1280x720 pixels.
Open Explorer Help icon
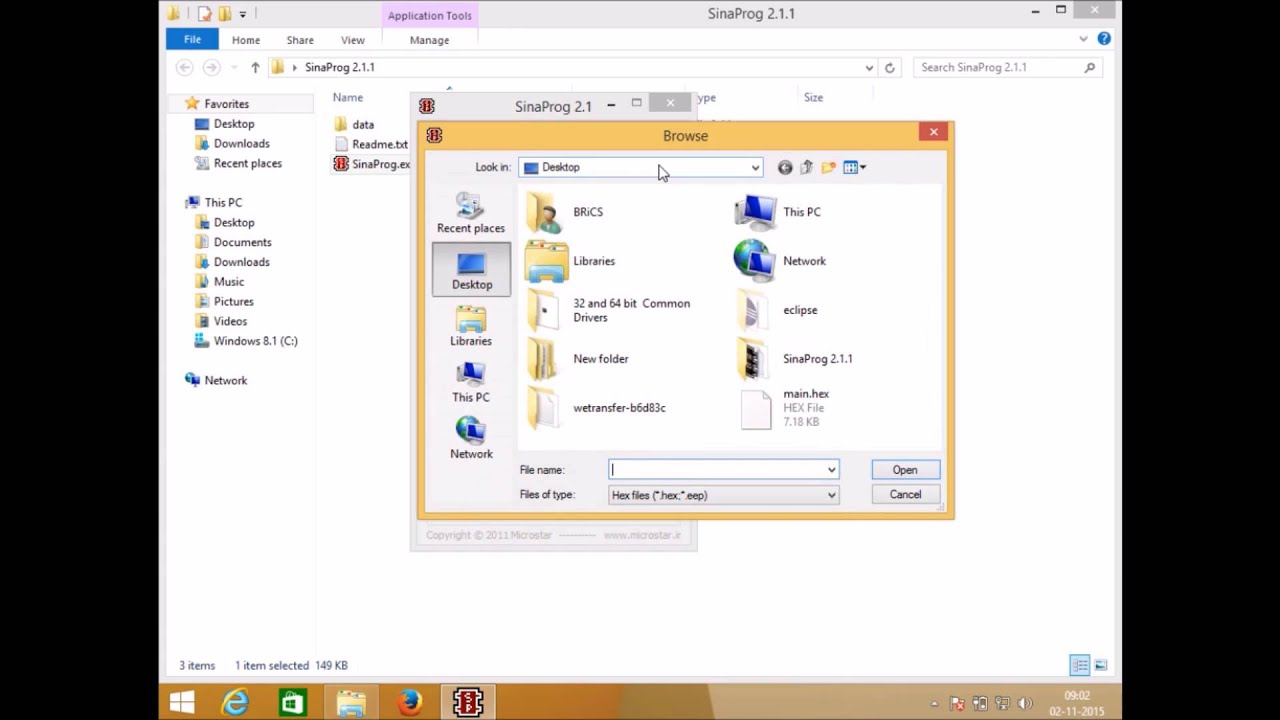point(1104,39)
